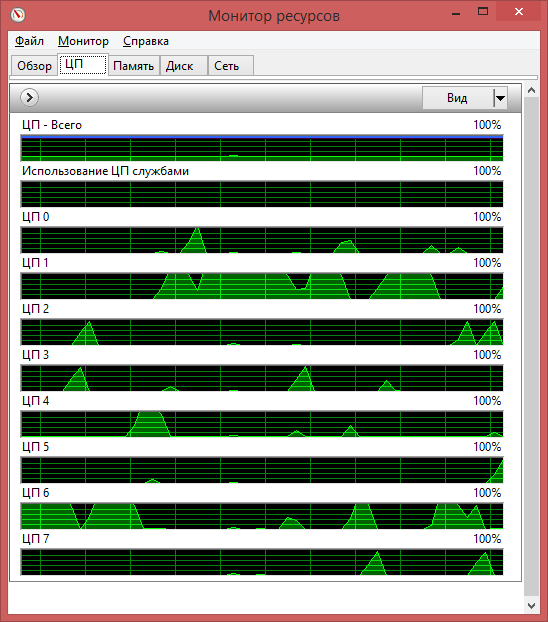The height and width of the screenshot is (622, 548).
Task: Click the 'ЦП - Всего' label
Action: (x=52, y=125)
